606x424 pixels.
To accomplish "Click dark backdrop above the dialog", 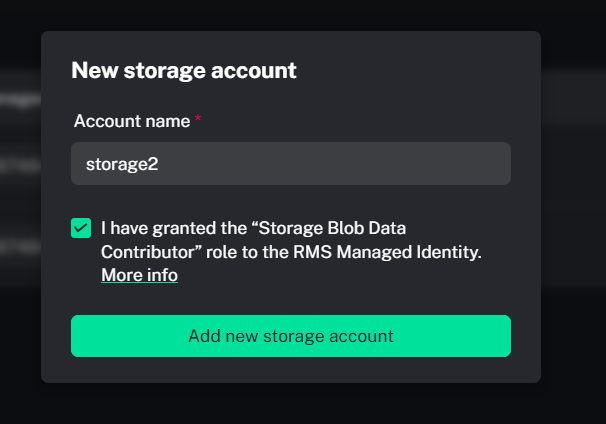I will click(x=291, y=15).
